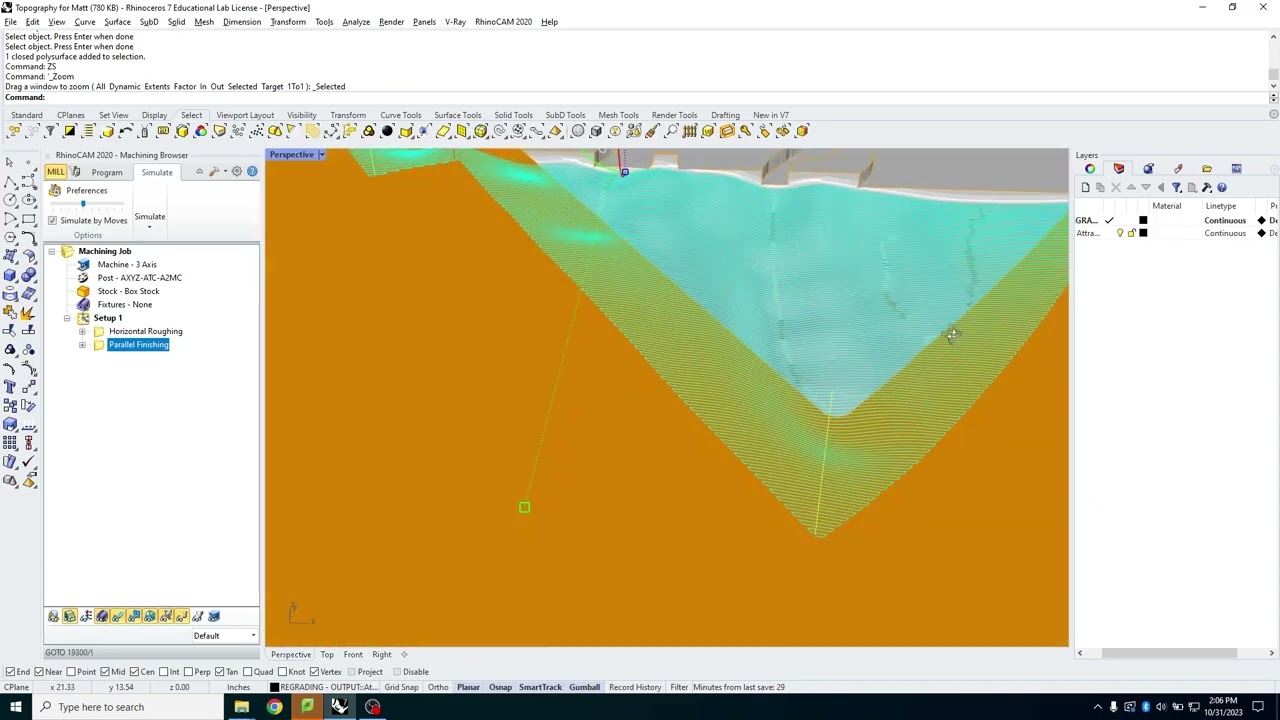1280x720 pixels.
Task: Click the Invert selection icon
Action: 69,131
